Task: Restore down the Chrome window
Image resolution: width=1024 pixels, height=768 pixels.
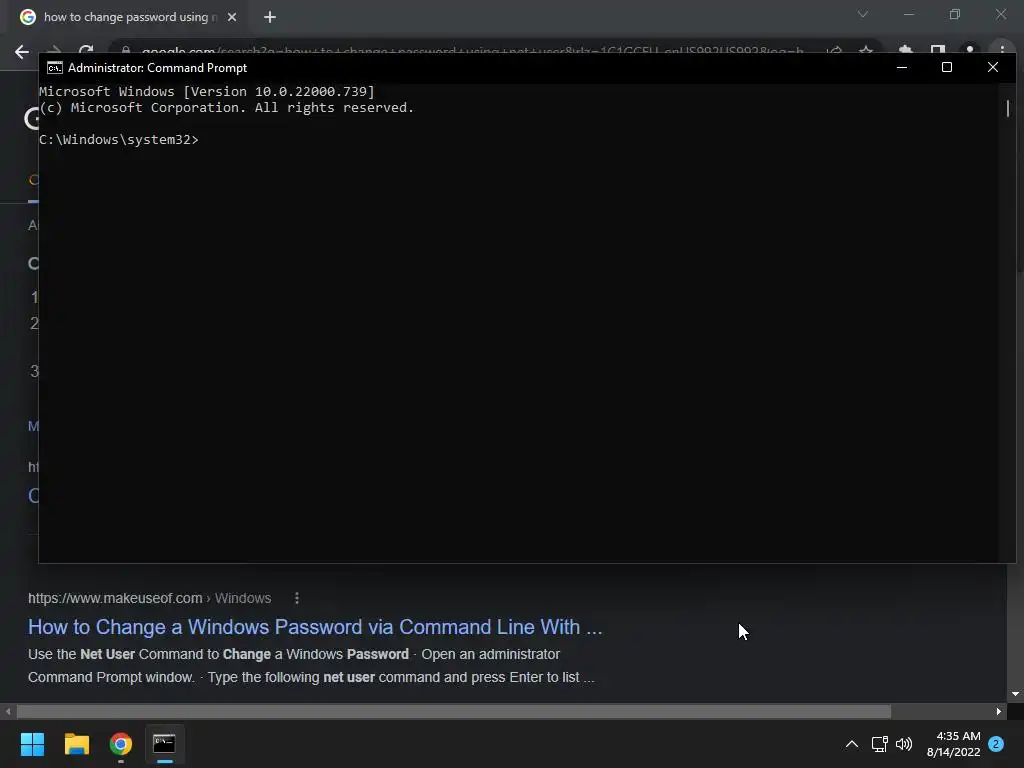Action: [x=955, y=14]
